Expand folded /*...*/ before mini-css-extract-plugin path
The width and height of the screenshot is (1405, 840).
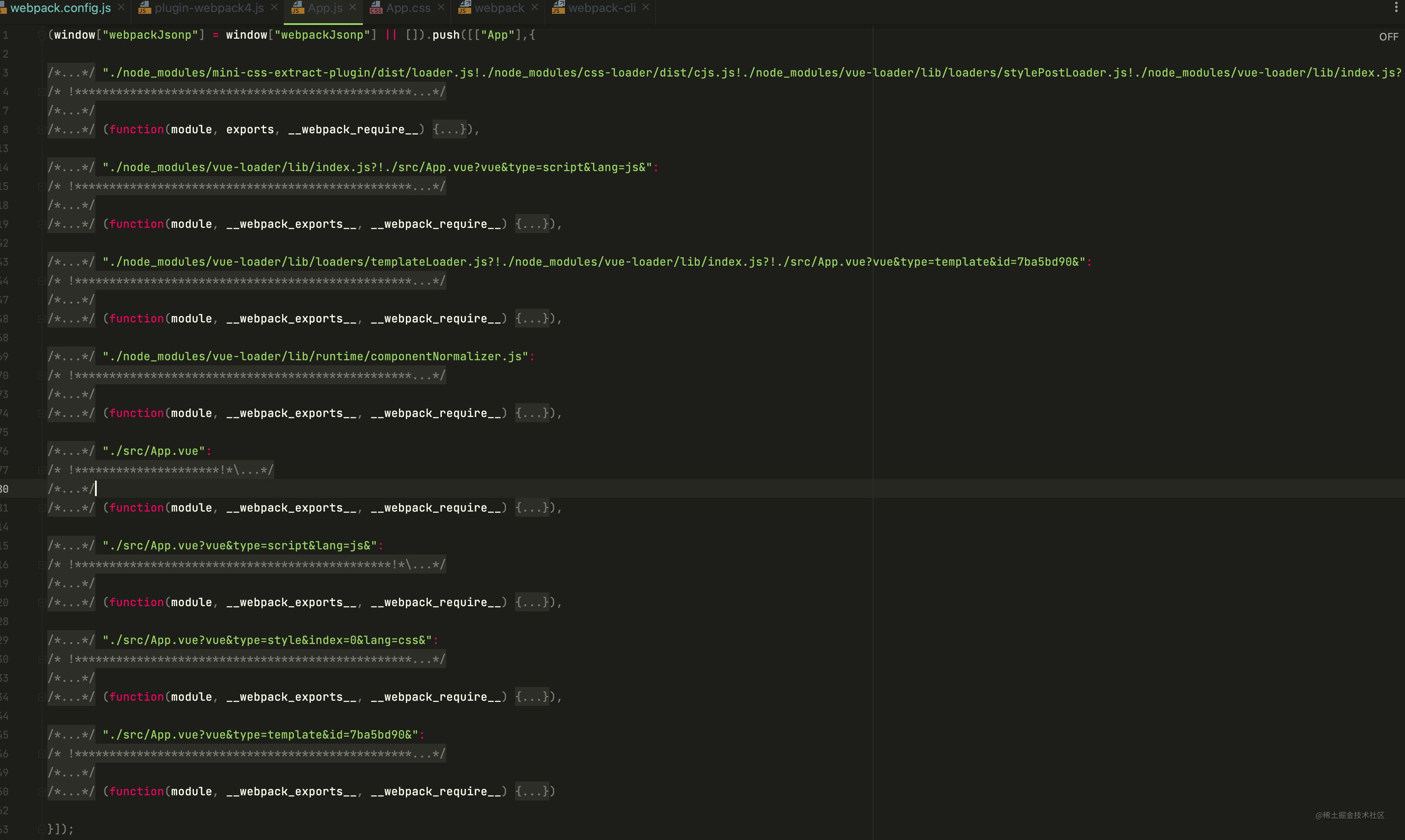point(71,73)
